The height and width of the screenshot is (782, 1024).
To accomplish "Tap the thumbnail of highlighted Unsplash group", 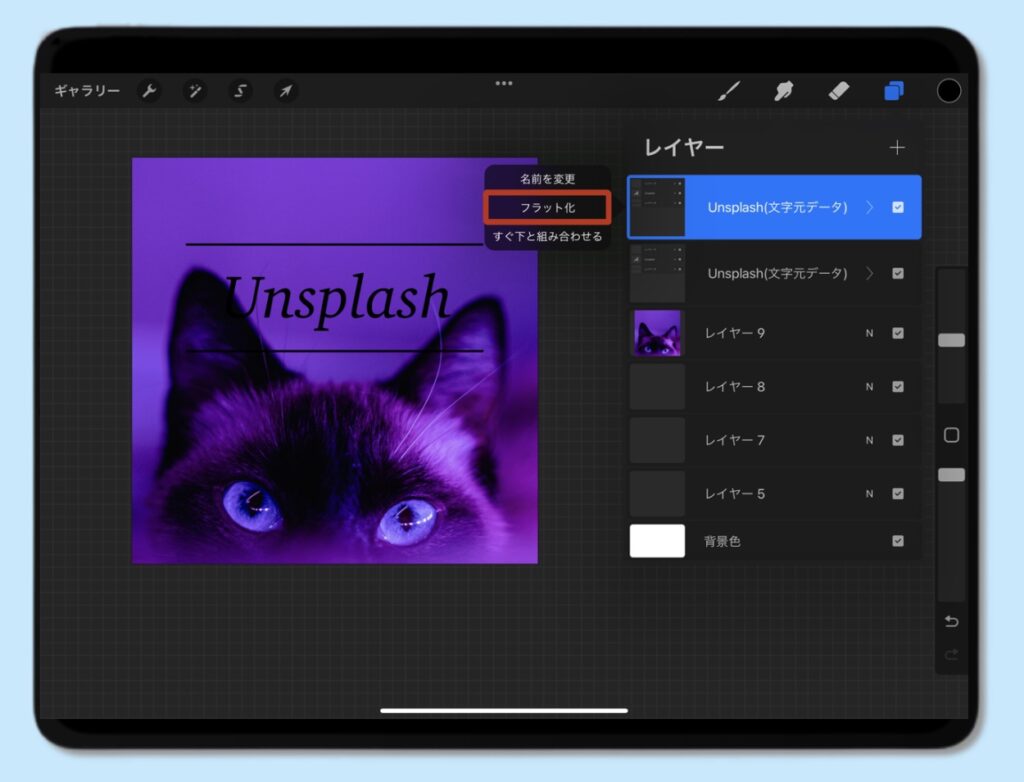I will [657, 206].
